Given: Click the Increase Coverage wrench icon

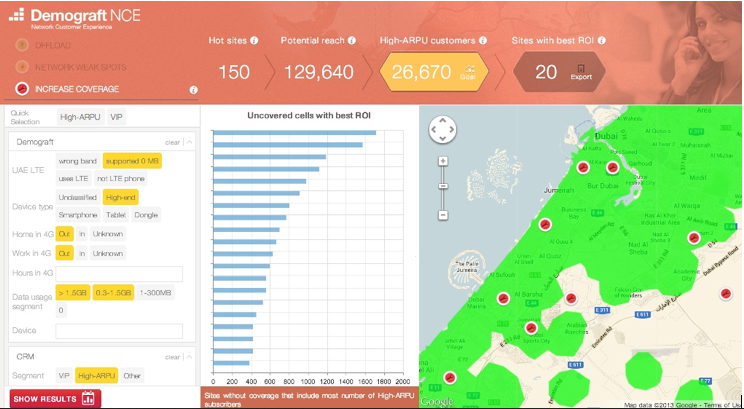Looking at the screenshot, I should click(21, 89).
